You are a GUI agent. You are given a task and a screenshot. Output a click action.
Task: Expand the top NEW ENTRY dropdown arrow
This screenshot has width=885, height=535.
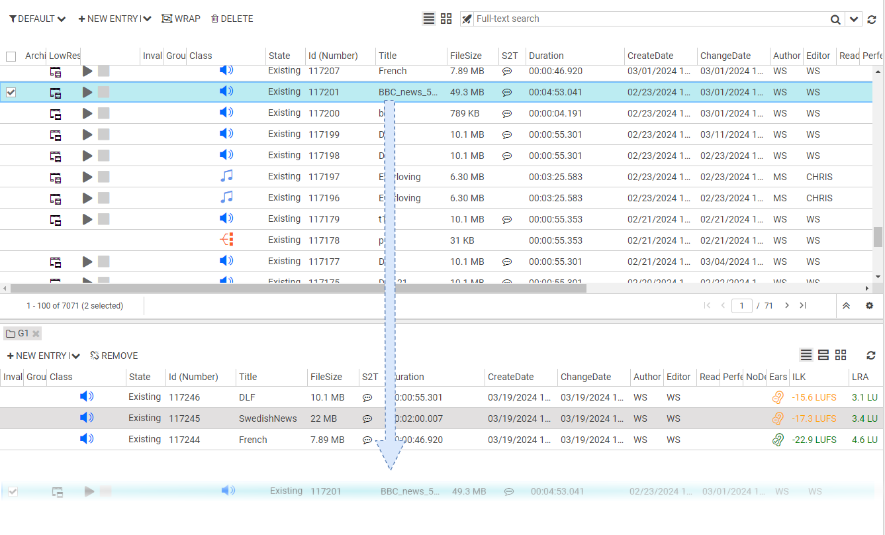click(x=147, y=19)
